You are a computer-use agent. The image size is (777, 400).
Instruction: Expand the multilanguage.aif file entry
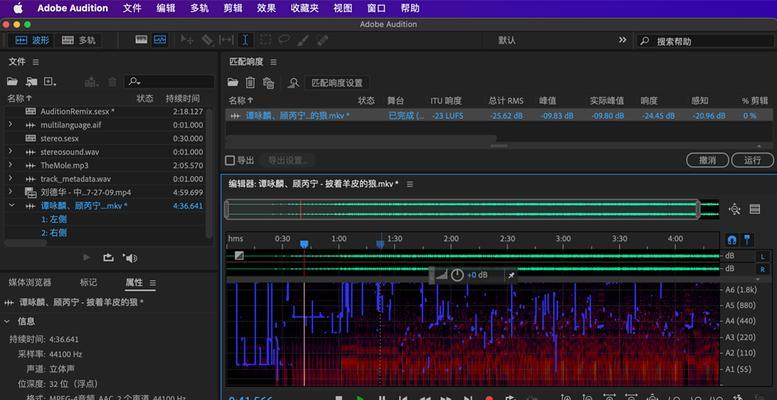[x=10, y=125]
